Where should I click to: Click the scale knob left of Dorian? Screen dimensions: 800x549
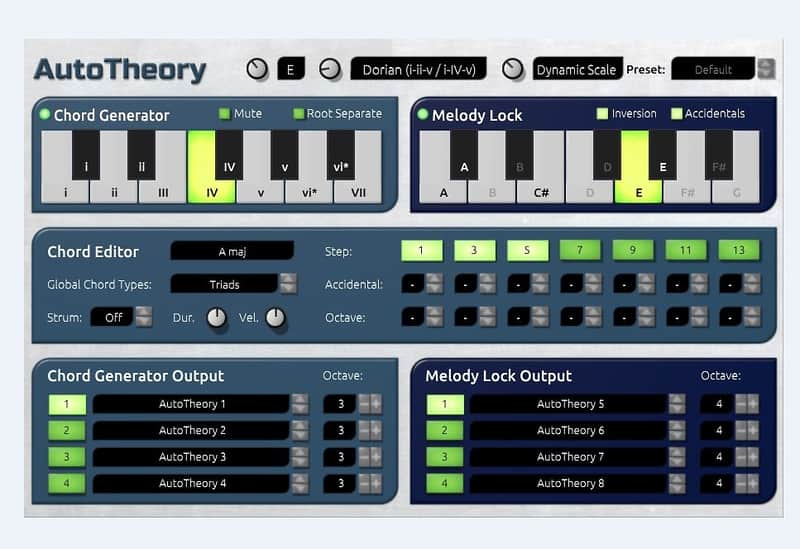pos(330,69)
